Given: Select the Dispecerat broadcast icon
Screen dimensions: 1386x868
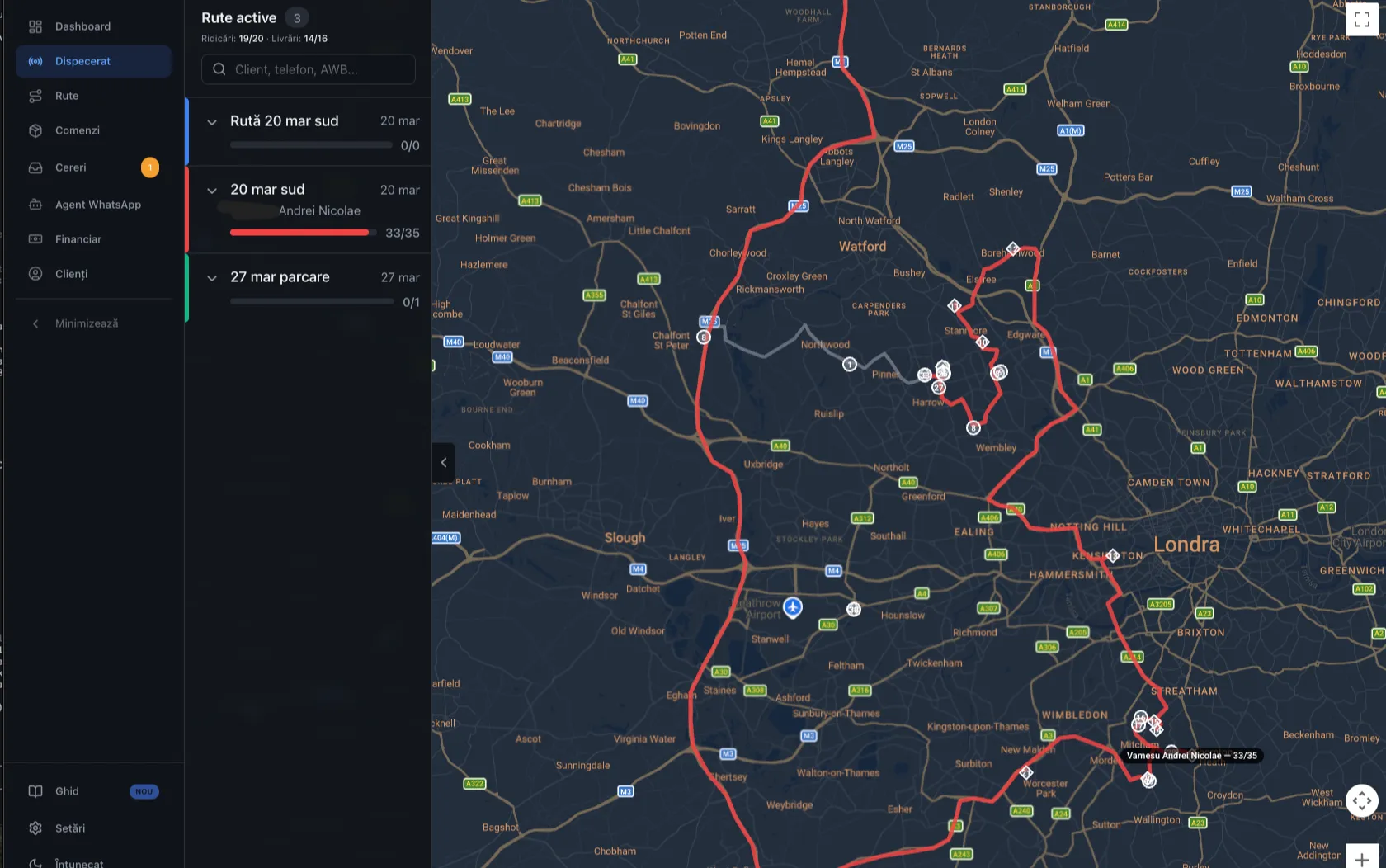Looking at the screenshot, I should 35,61.
